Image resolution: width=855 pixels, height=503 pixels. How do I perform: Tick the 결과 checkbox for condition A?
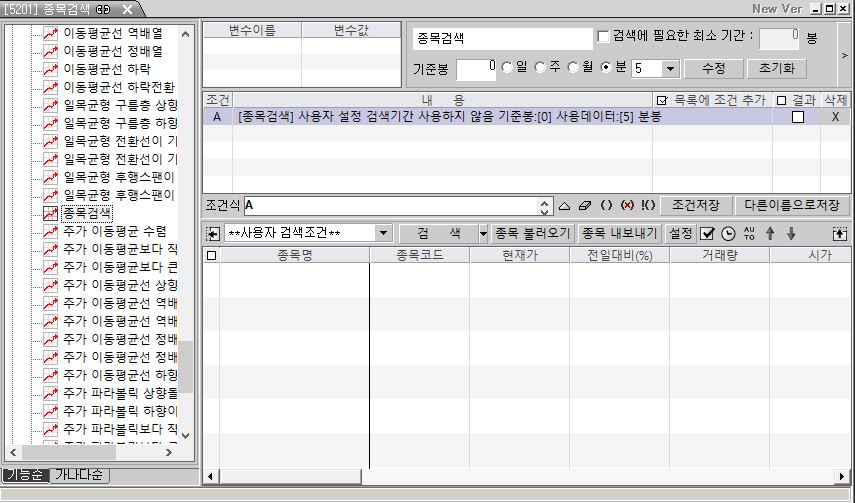[798, 117]
